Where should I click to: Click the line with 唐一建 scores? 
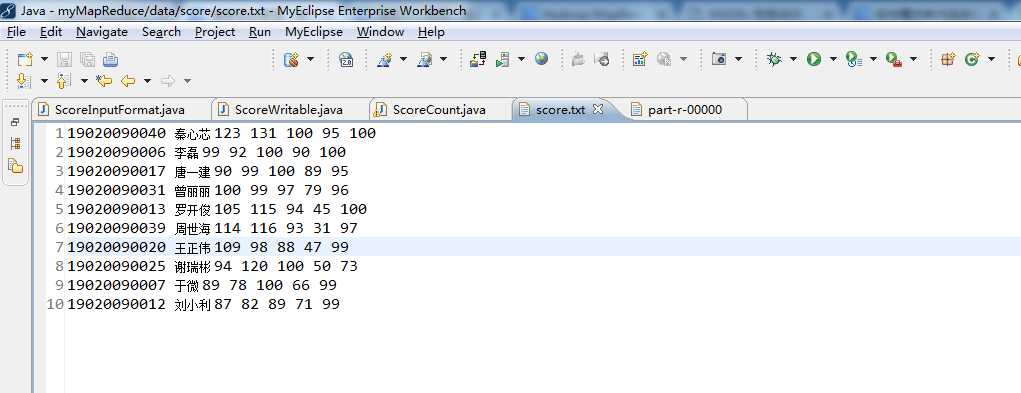pyautogui.click(x=208, y=171)
